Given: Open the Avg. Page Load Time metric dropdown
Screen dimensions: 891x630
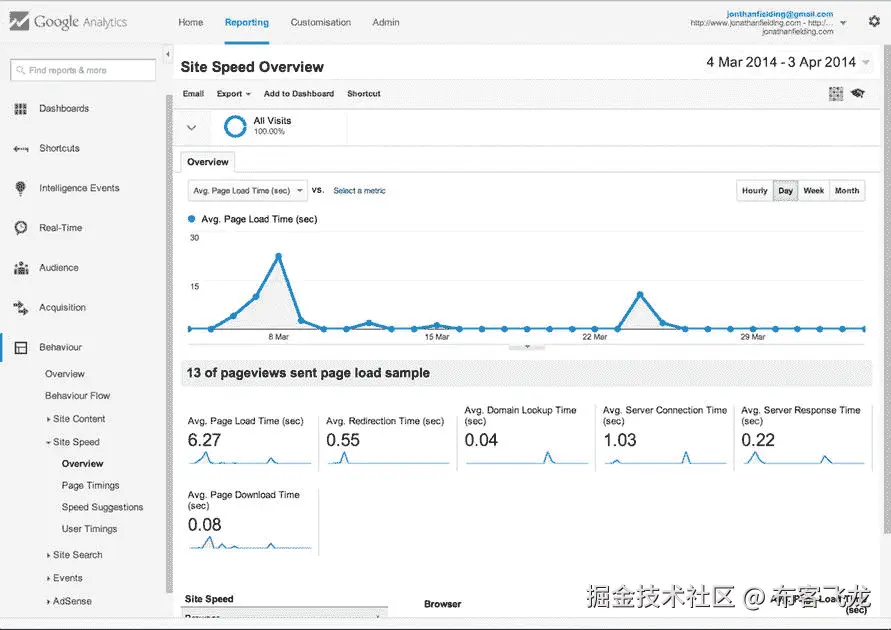Looking at the screenshot, I should click(x=247, y=191).
